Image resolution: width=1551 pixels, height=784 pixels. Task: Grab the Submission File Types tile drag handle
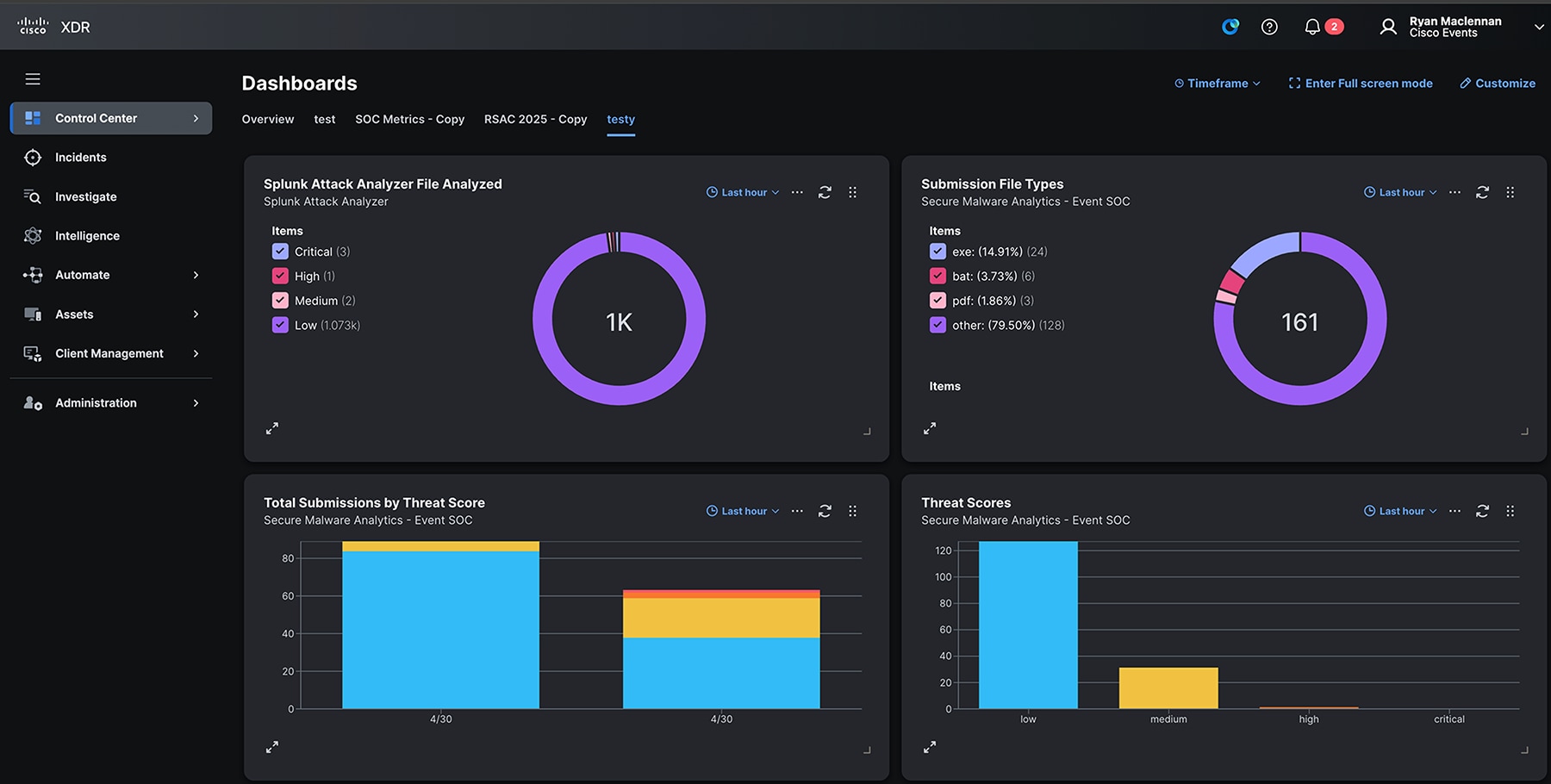(1510, 192)
